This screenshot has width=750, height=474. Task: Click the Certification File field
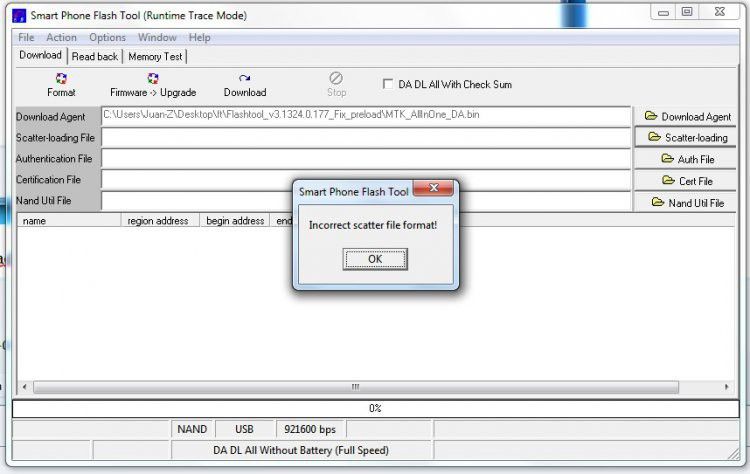coord(366,180)
